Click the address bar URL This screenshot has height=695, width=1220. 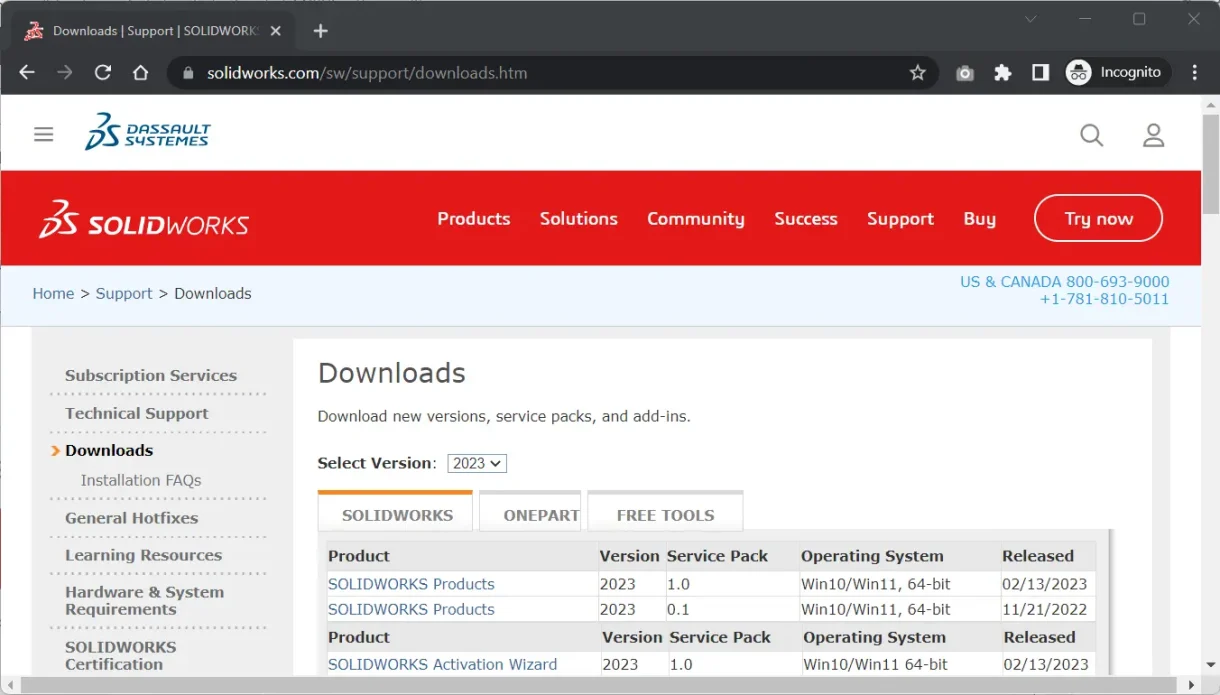click(x=367, y=73)
